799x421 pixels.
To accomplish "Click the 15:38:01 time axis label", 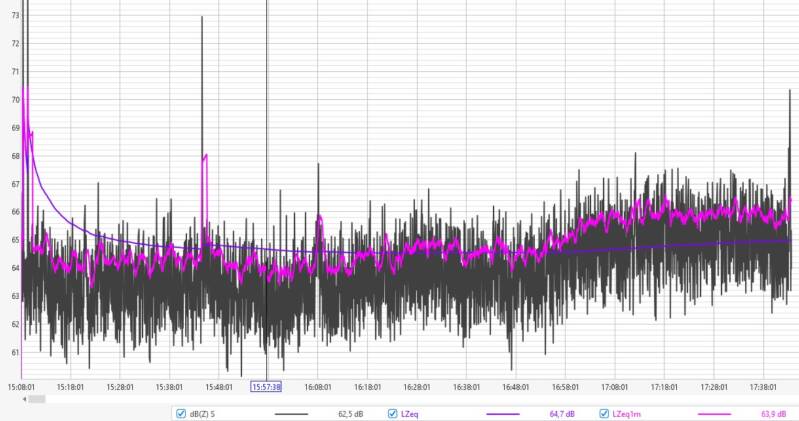I will click(x=169, y=387).
